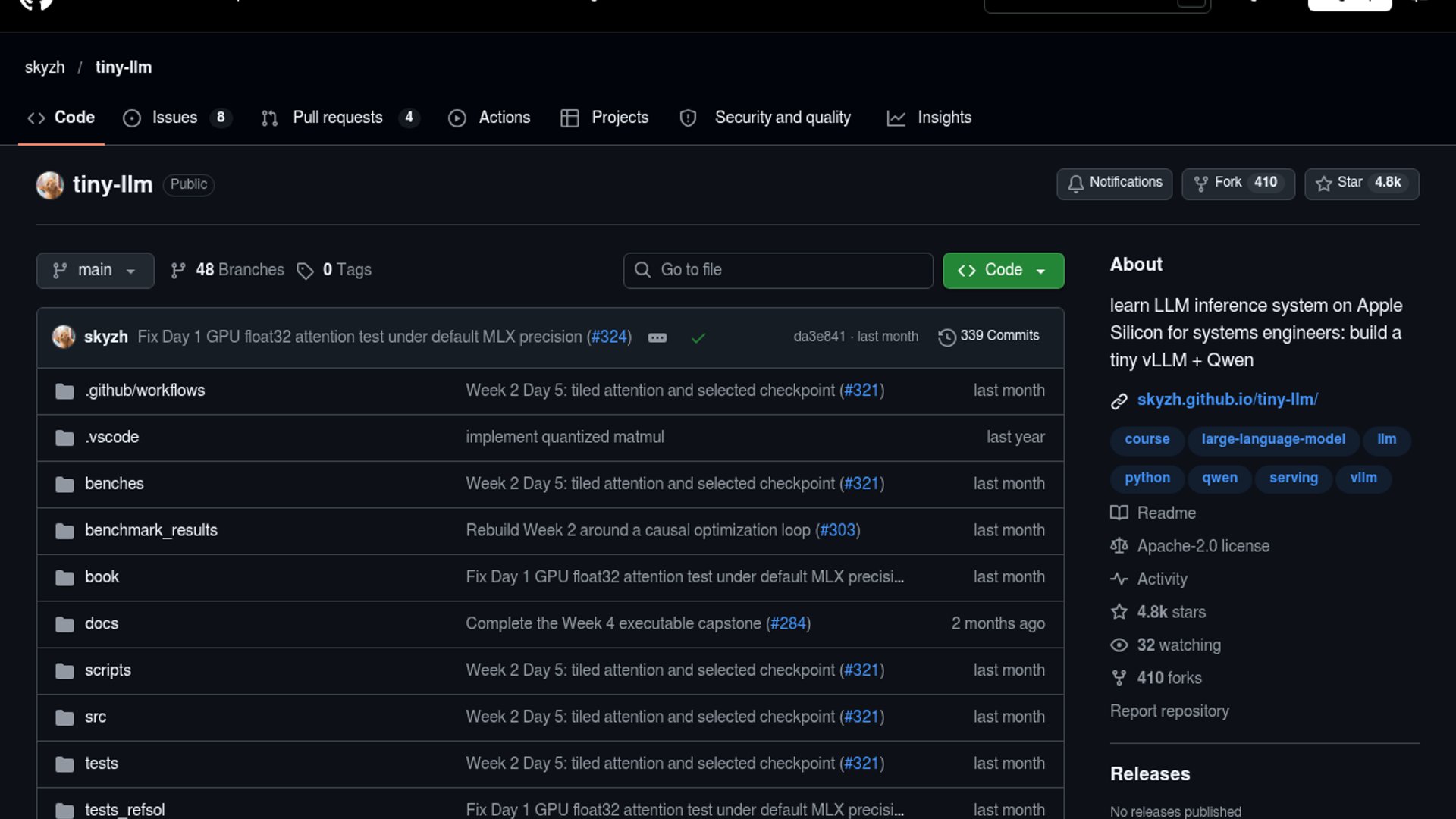This screenshot has width=1456, height=819.
Task: Open the tests folder
Action: point(102,764)
